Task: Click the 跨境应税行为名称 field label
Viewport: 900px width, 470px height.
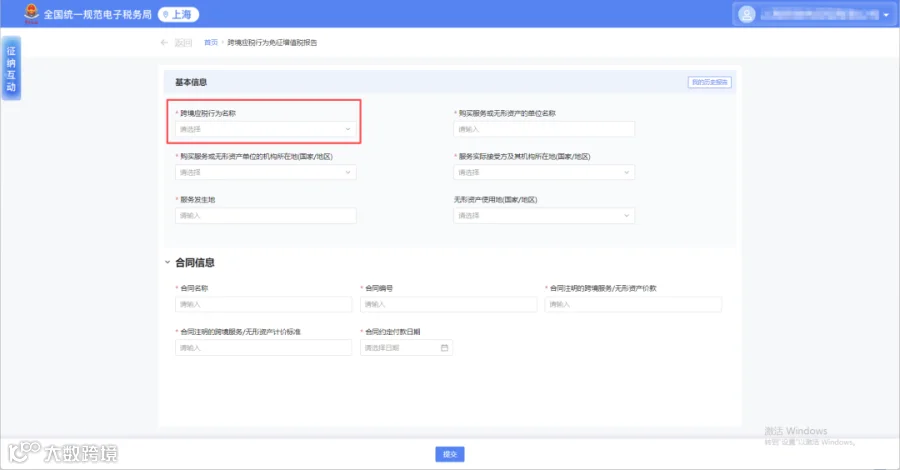Action: [208, 113]
